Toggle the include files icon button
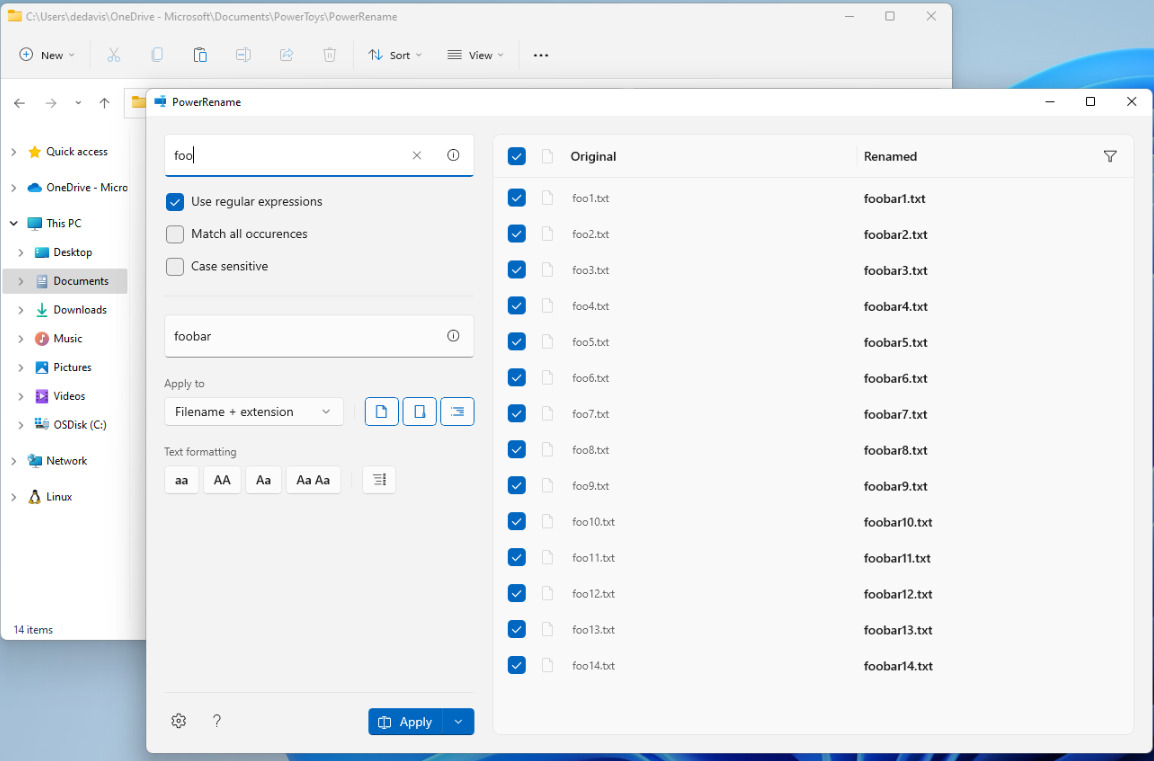1154x761 pixels. [x=381, y=412]
